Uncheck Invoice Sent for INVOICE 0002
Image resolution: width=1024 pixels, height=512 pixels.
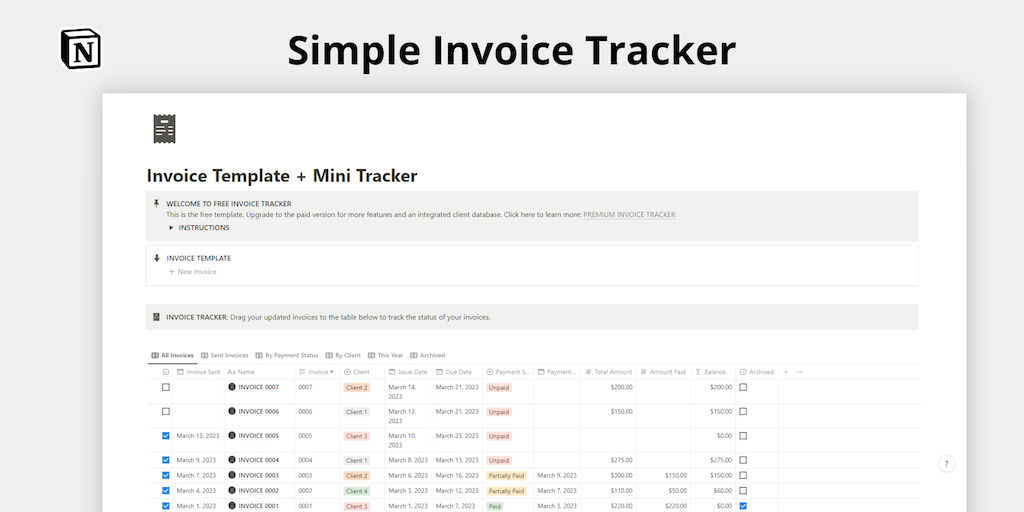tap(166, 490)
